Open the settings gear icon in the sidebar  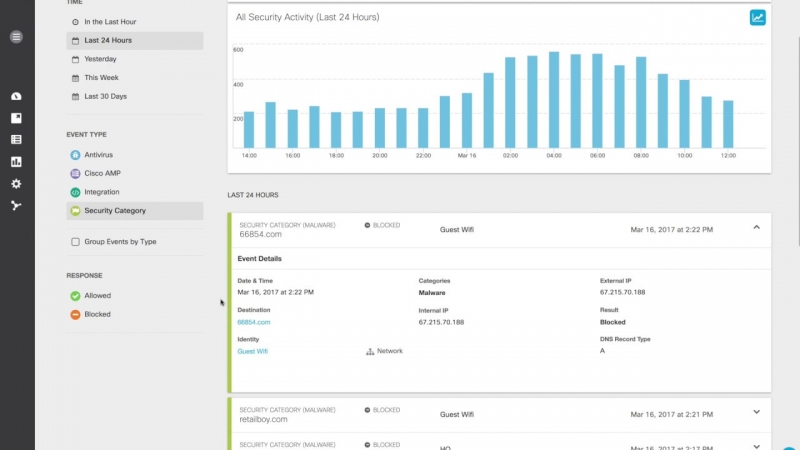click(x=16, y=184)
